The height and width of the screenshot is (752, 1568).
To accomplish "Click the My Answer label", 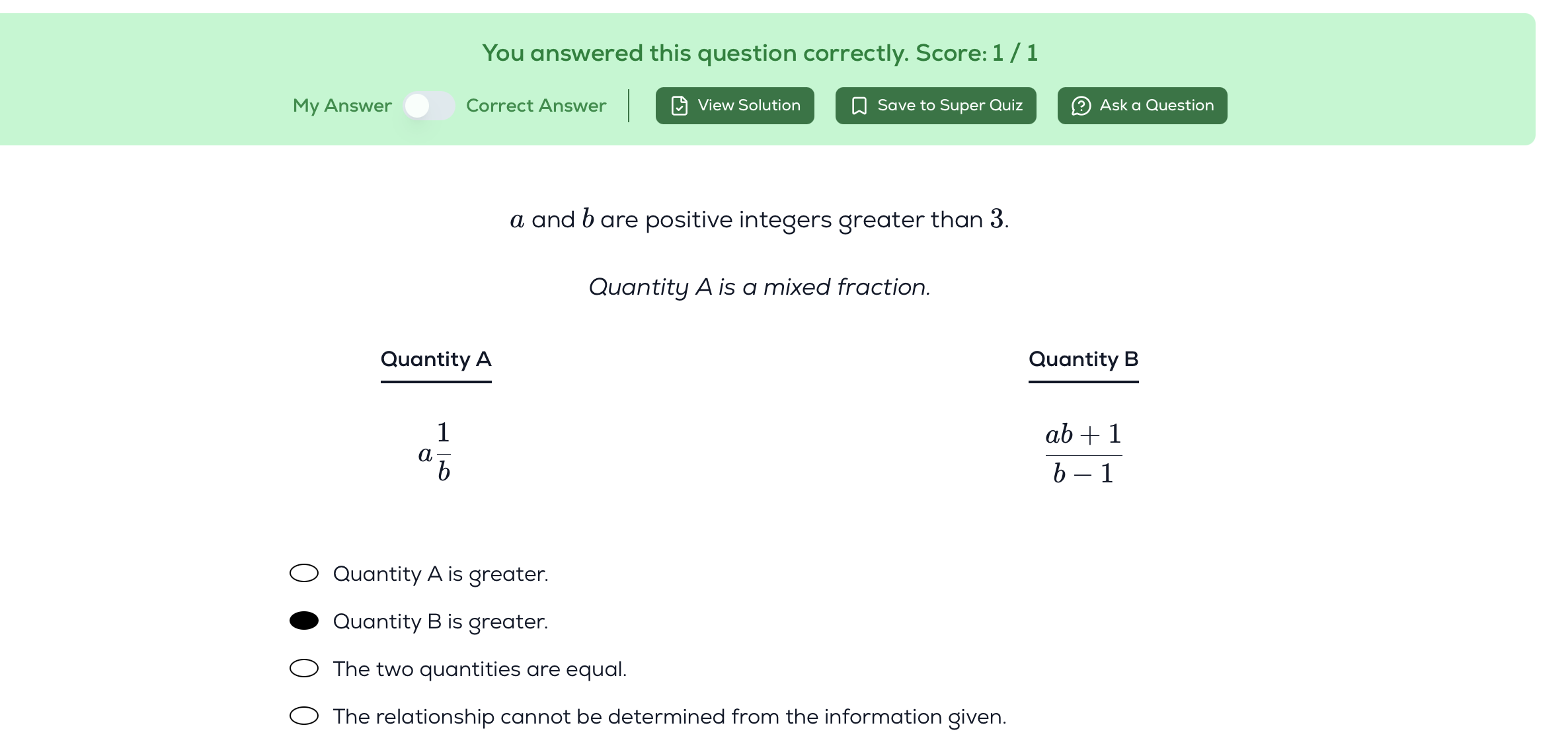I will click(x=342, y=106).
